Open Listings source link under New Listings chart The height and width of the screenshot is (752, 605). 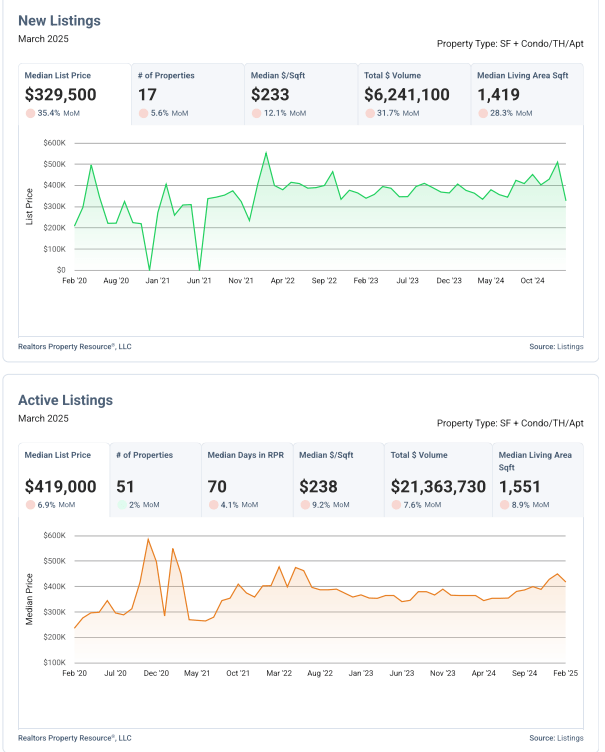tap(570, 347)
